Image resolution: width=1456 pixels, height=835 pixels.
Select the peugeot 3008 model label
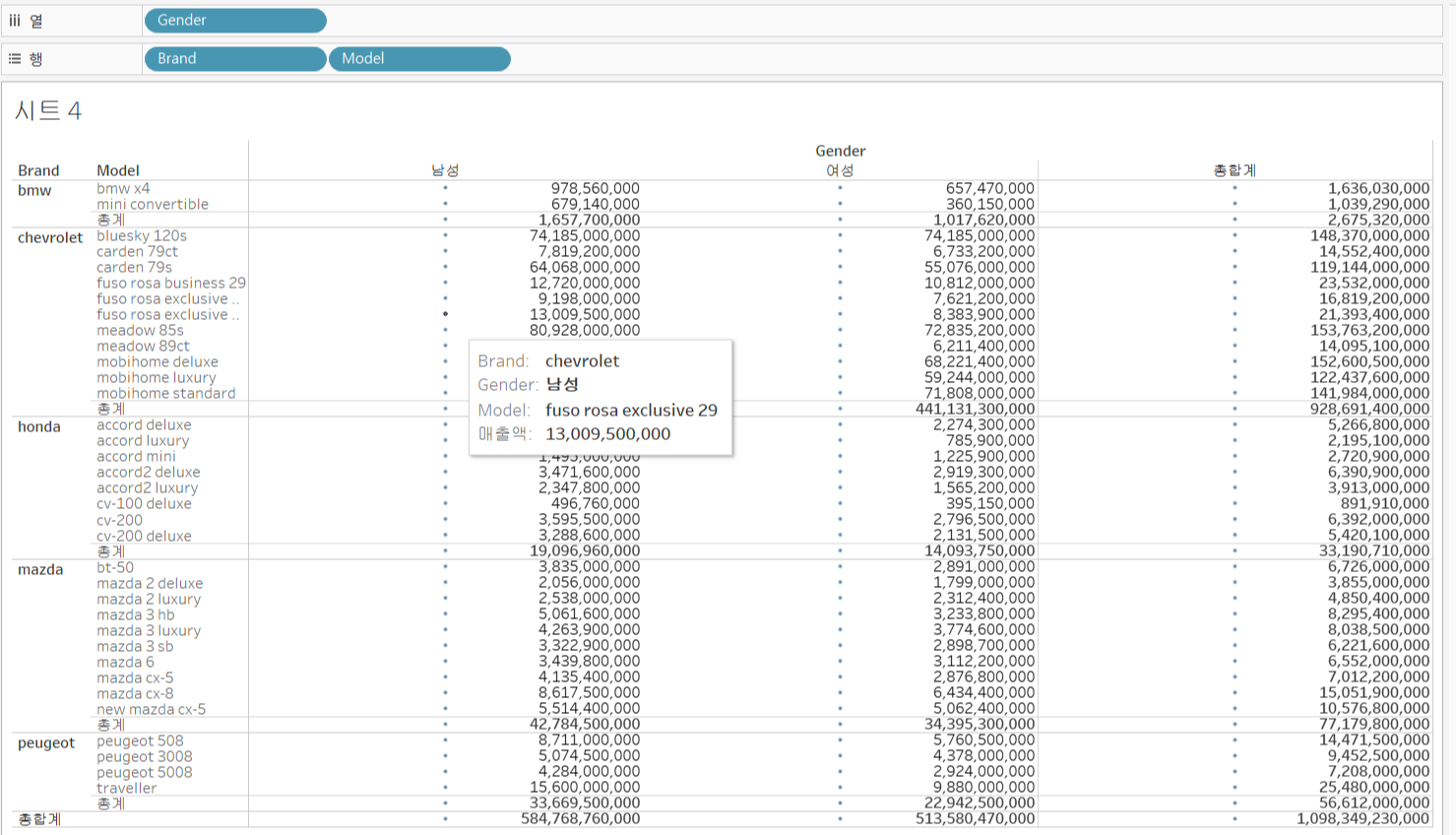pyautogui.click(x=145, y=756)
